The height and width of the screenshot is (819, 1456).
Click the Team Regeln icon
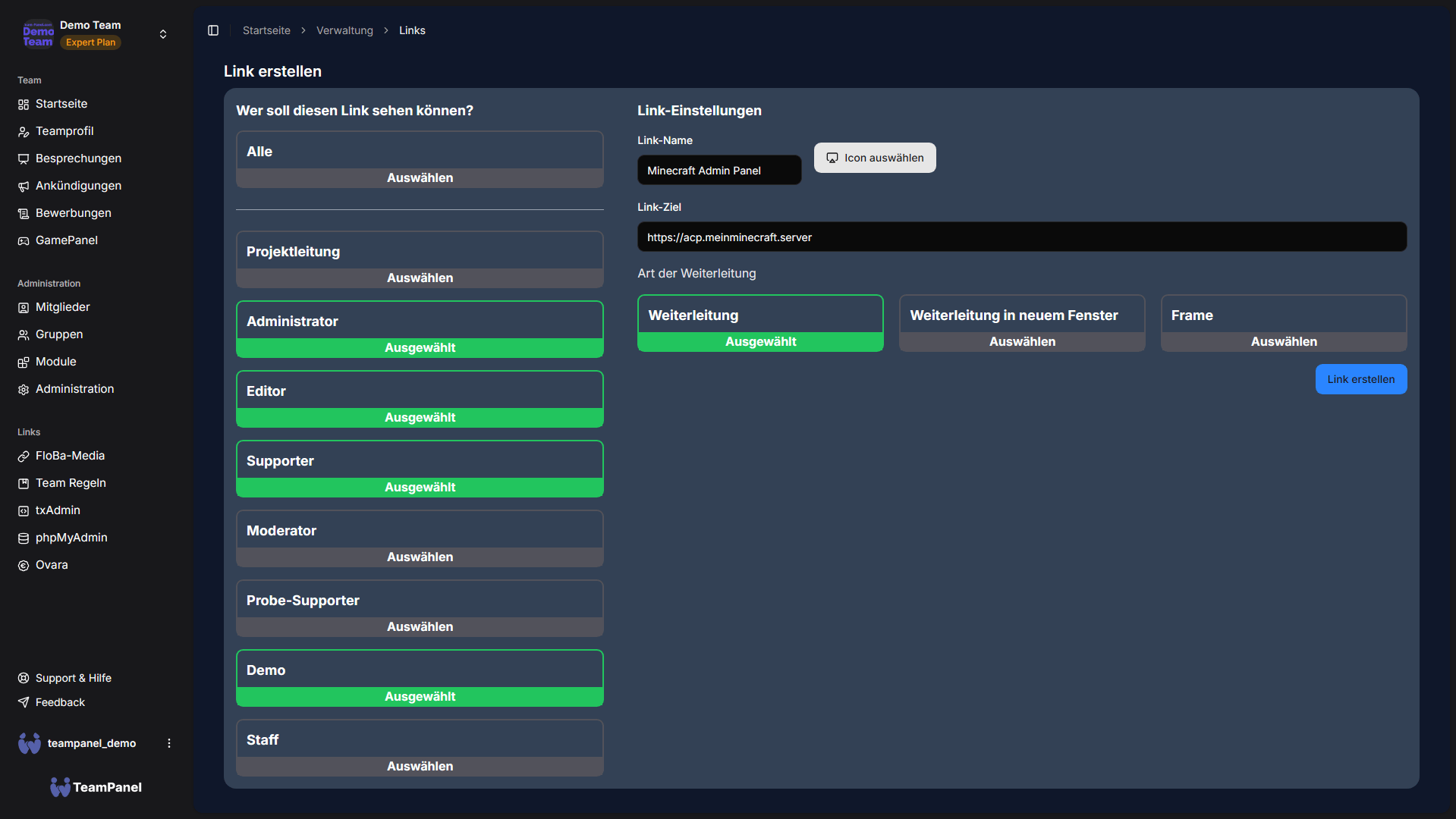[x=24, y=484]
